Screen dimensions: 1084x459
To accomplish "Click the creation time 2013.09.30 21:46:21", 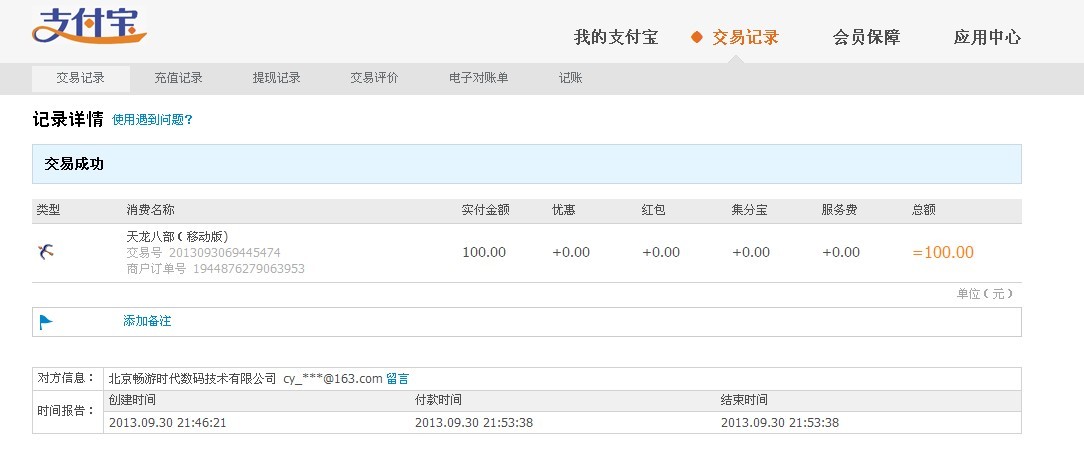I will 168,422.
